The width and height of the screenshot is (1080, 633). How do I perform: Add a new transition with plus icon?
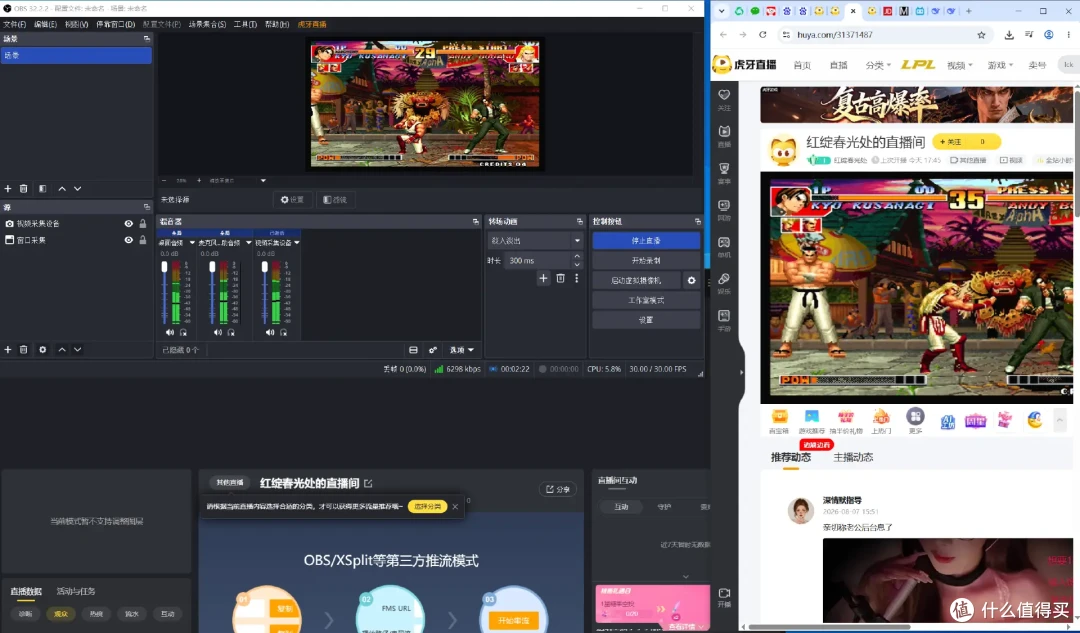(543, 278)
